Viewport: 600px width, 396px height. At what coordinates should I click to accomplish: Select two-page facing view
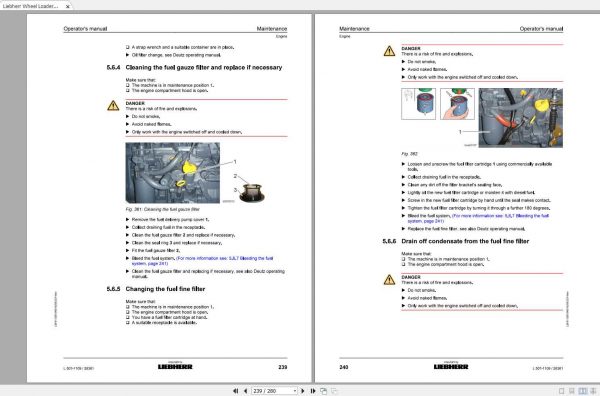click(x=582, y=391)
